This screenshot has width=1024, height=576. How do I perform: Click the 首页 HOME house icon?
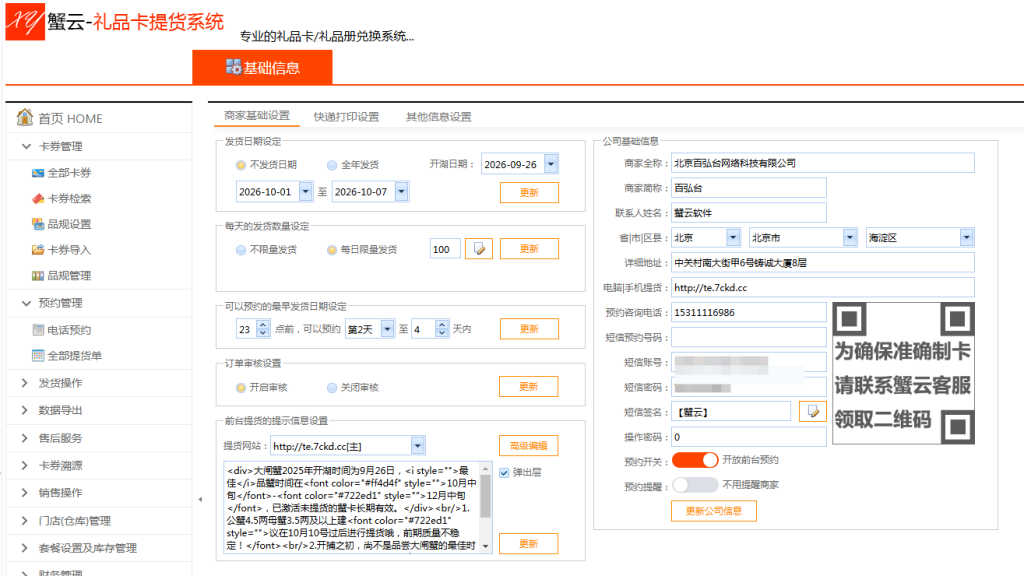tap(25, 118)
